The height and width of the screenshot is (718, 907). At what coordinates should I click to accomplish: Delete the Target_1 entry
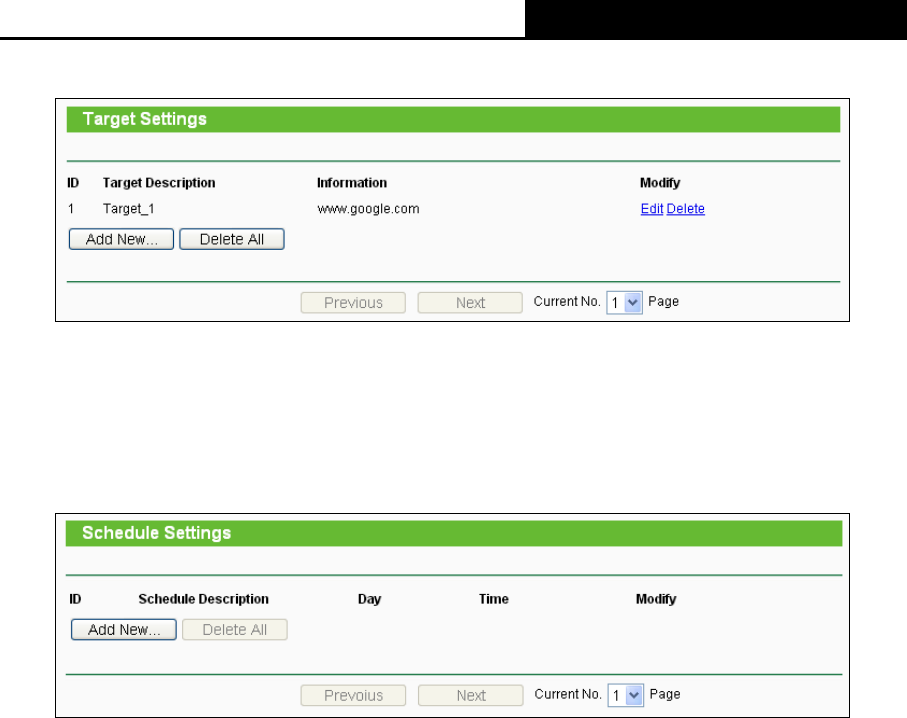click(685, 209)
